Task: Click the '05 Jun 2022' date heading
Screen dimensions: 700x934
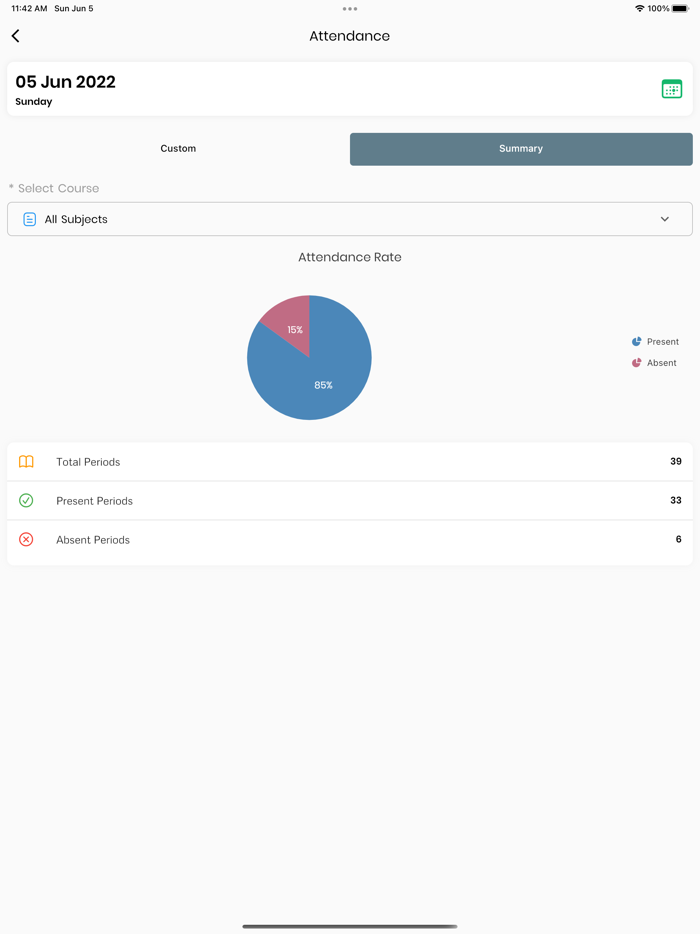Action: click(66, 82)
